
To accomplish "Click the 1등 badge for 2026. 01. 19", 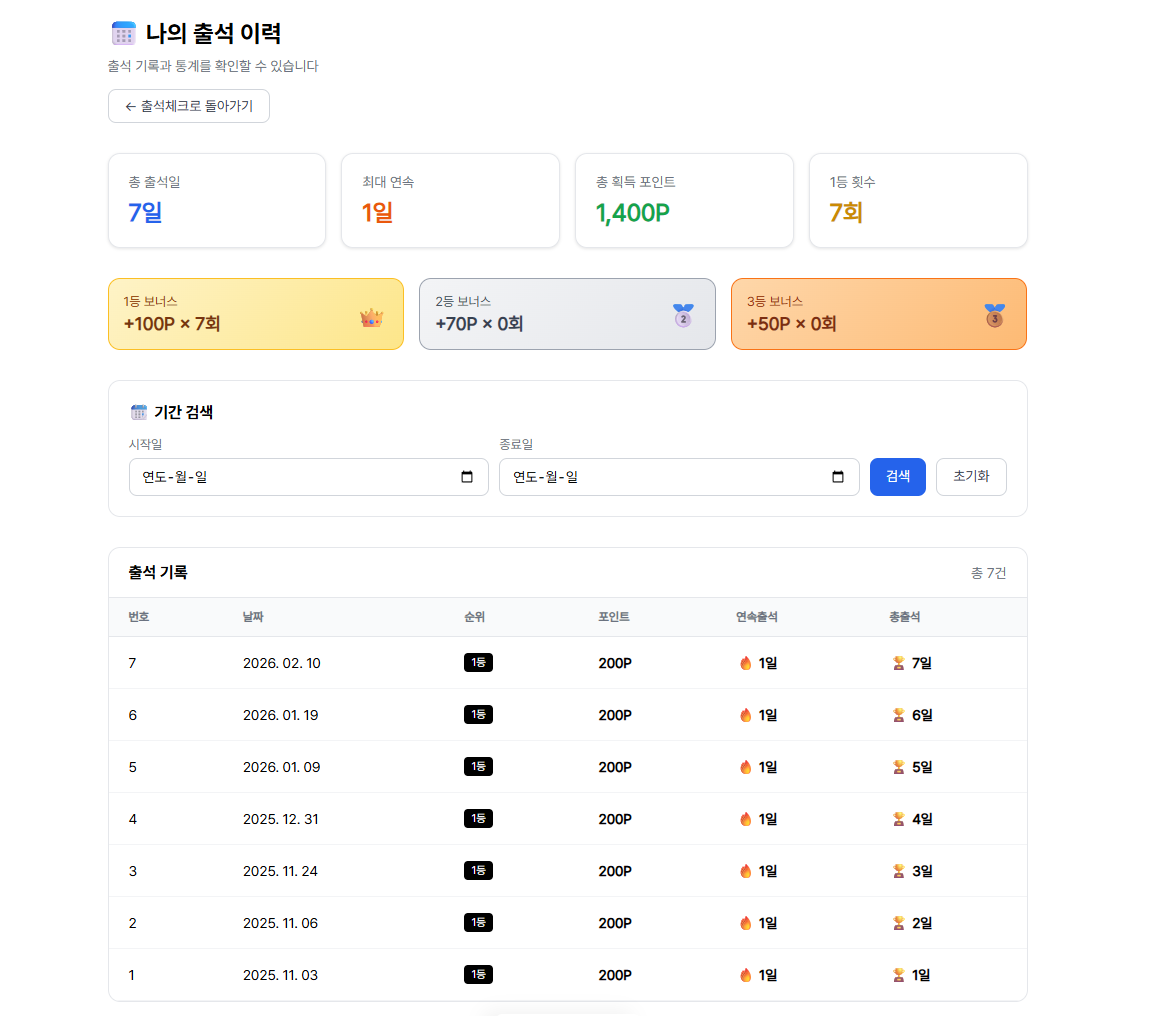I will 478,715.
